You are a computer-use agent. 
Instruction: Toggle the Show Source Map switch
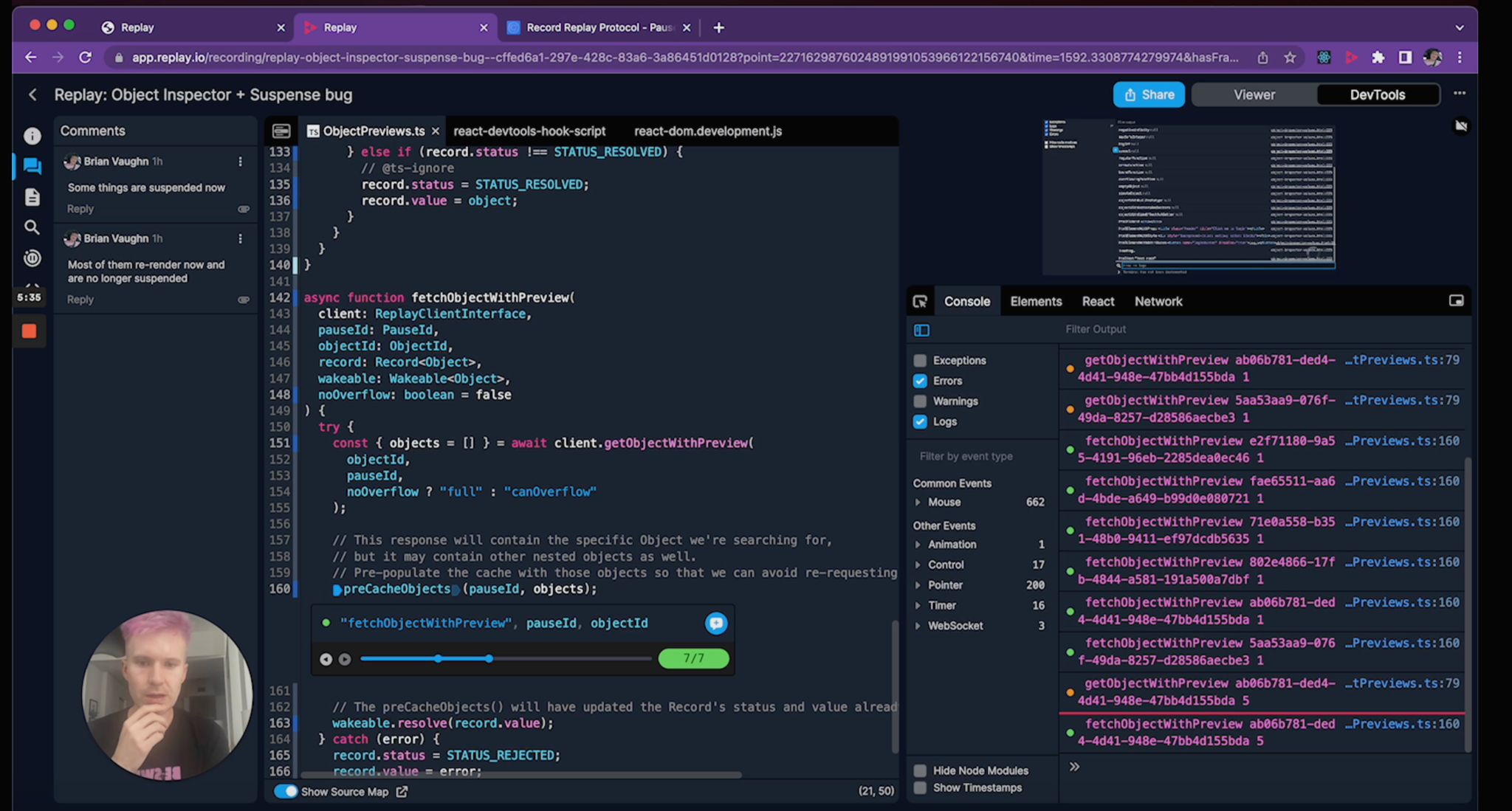coord(286,791)
